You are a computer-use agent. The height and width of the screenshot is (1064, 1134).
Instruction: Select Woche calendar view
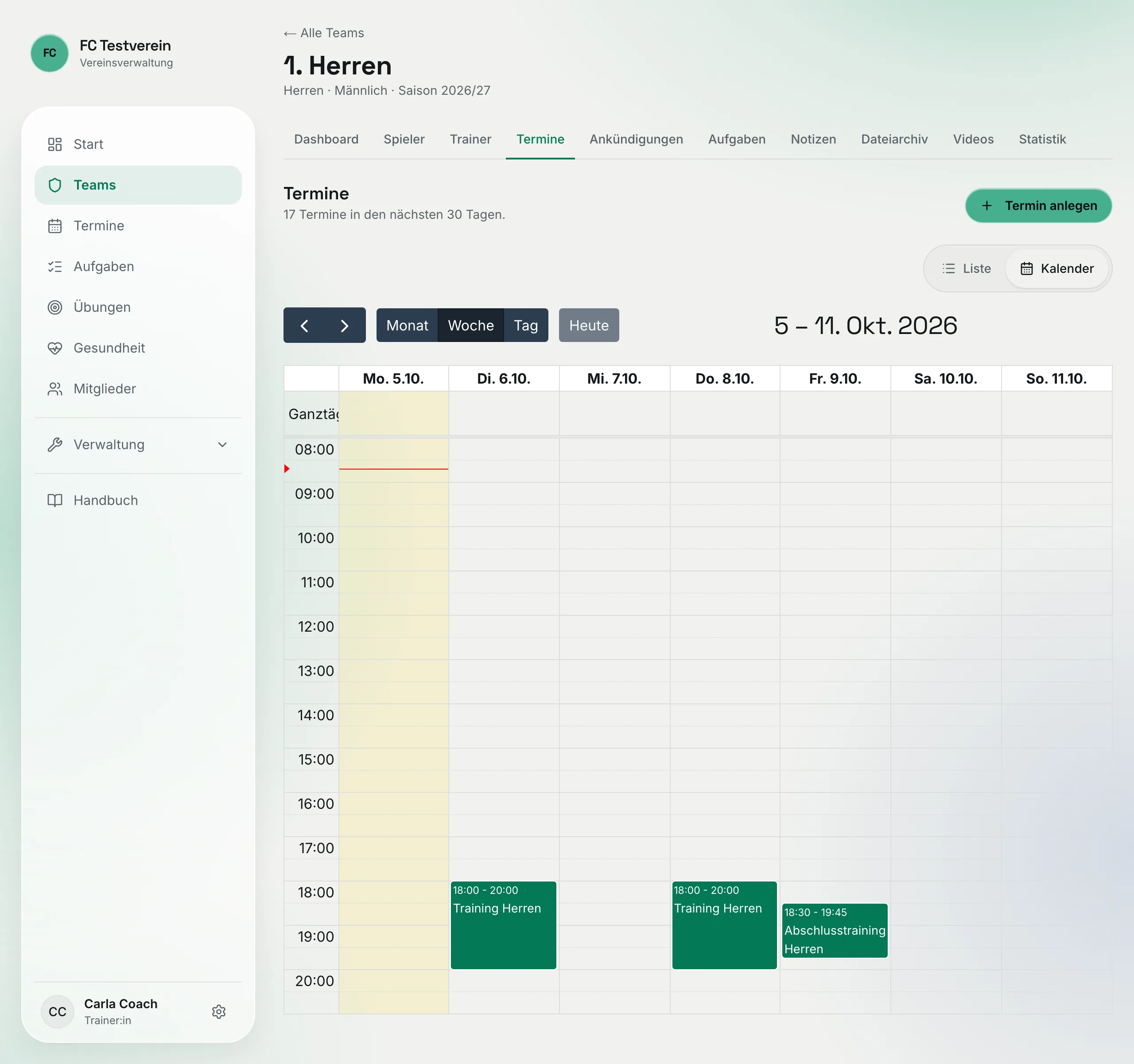click(x=470, y=326)
